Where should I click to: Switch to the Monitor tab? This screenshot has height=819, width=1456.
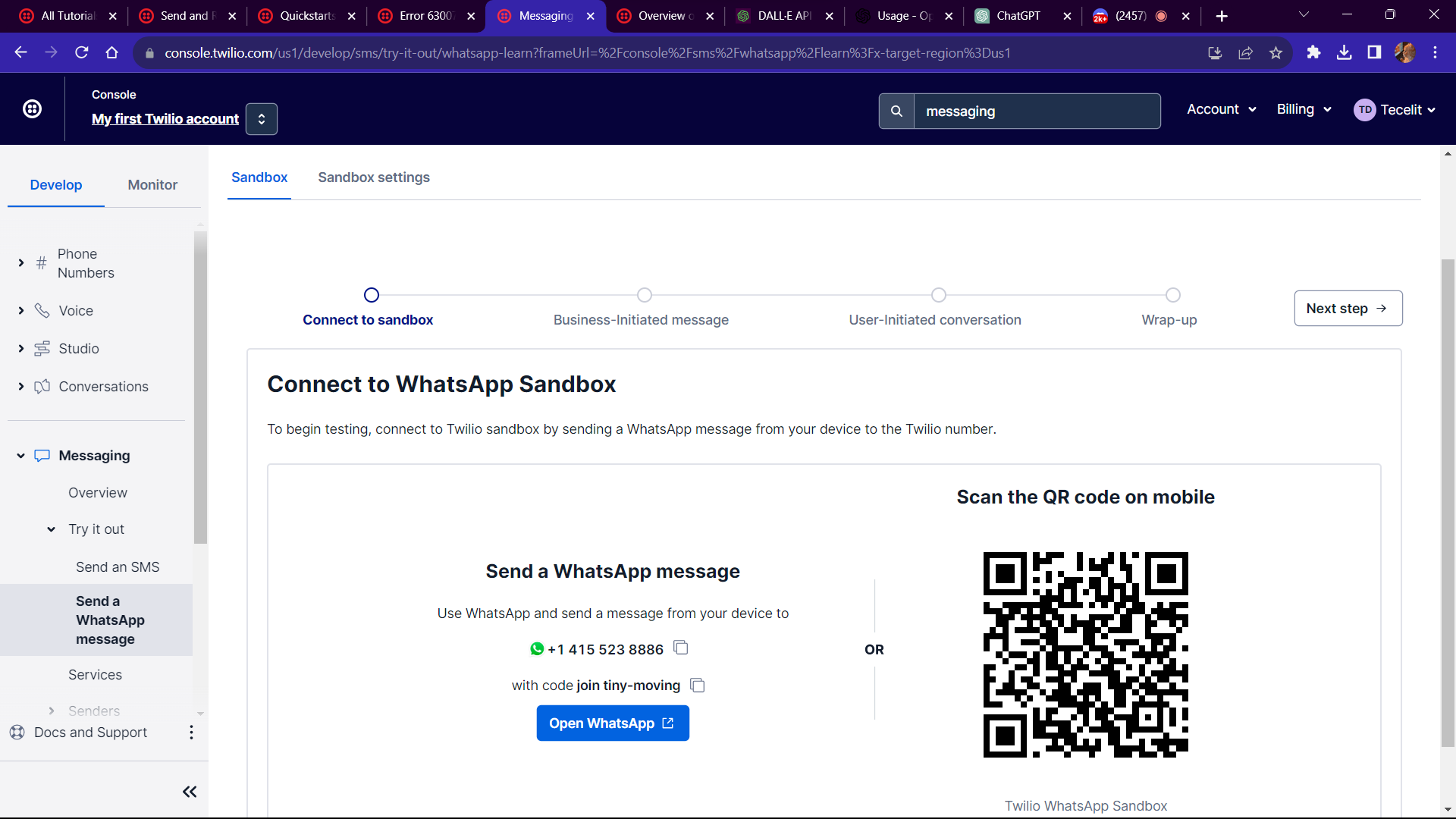[x=152, y=185]
